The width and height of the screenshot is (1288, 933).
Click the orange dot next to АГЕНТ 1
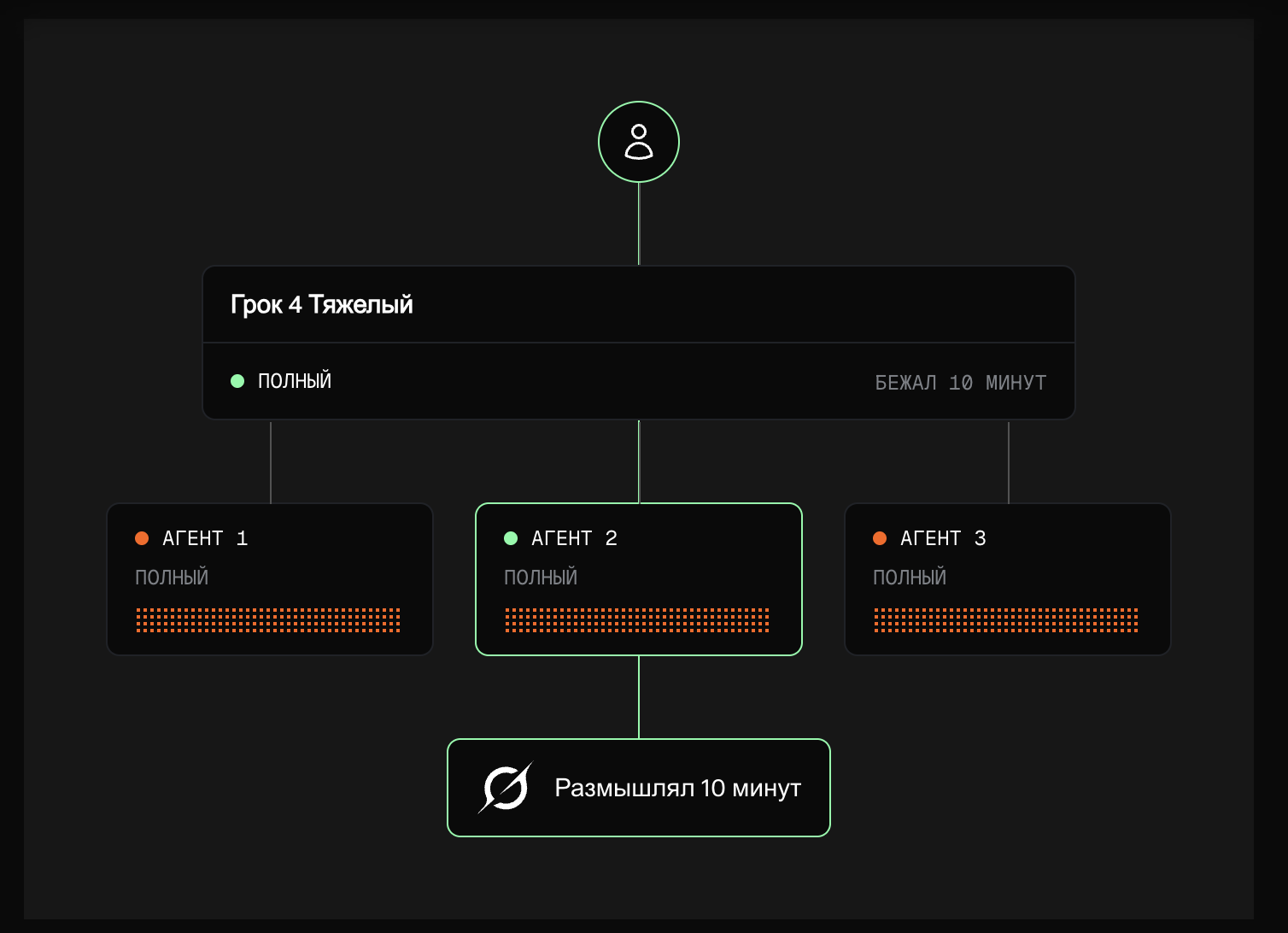[x=142, y=538]
